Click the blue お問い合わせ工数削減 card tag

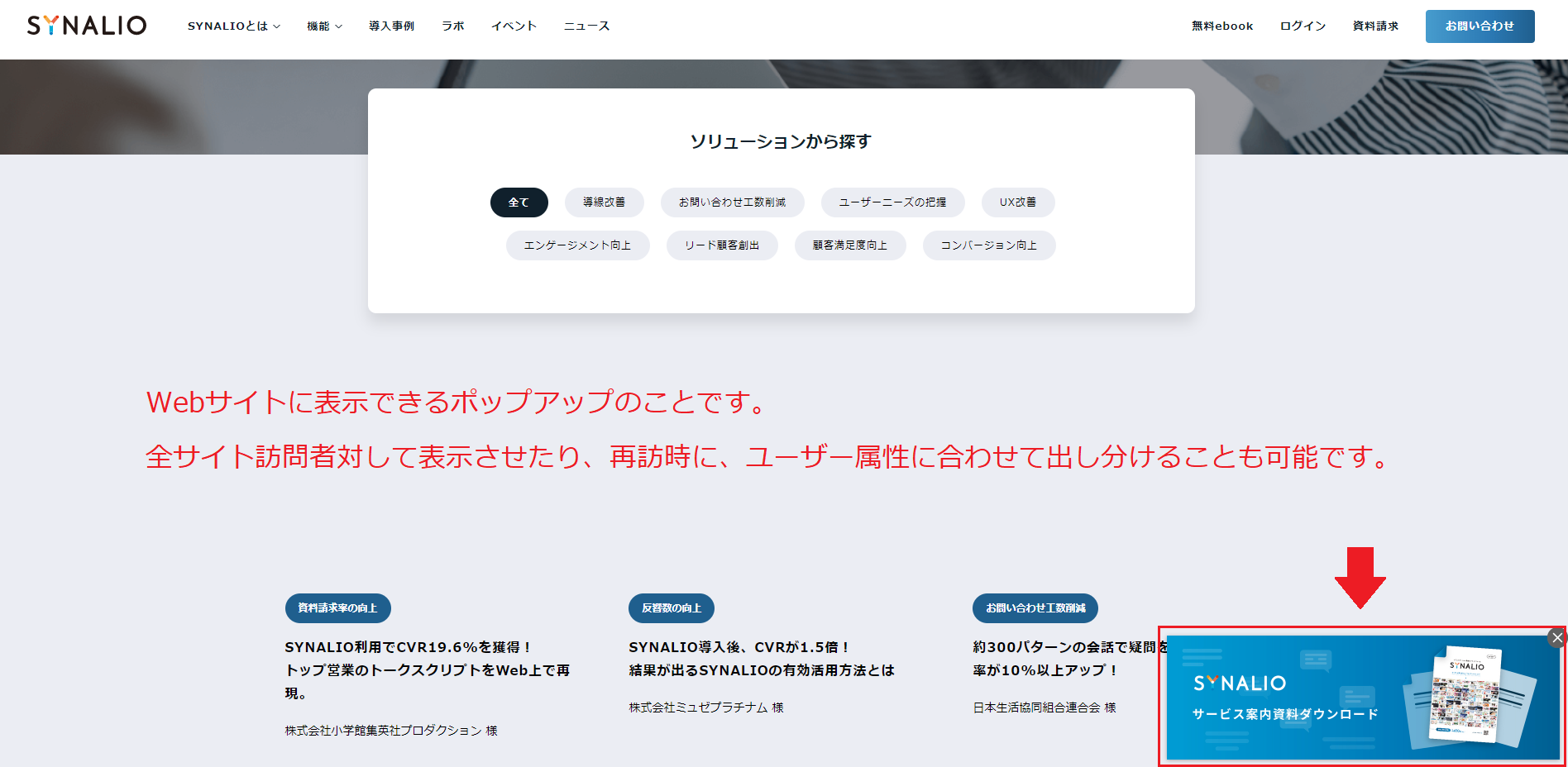1035,608
